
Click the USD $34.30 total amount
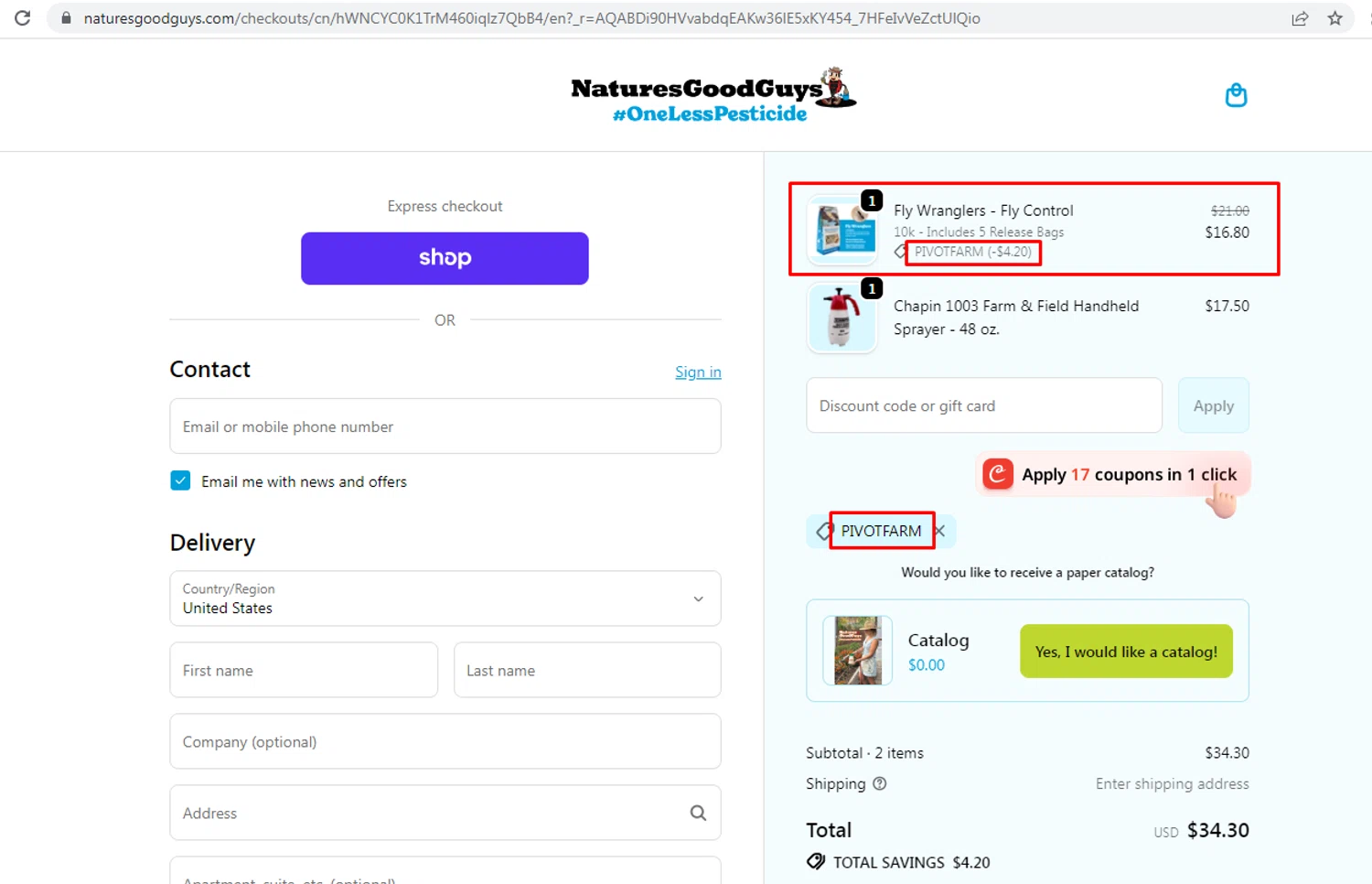(1201, 831)
